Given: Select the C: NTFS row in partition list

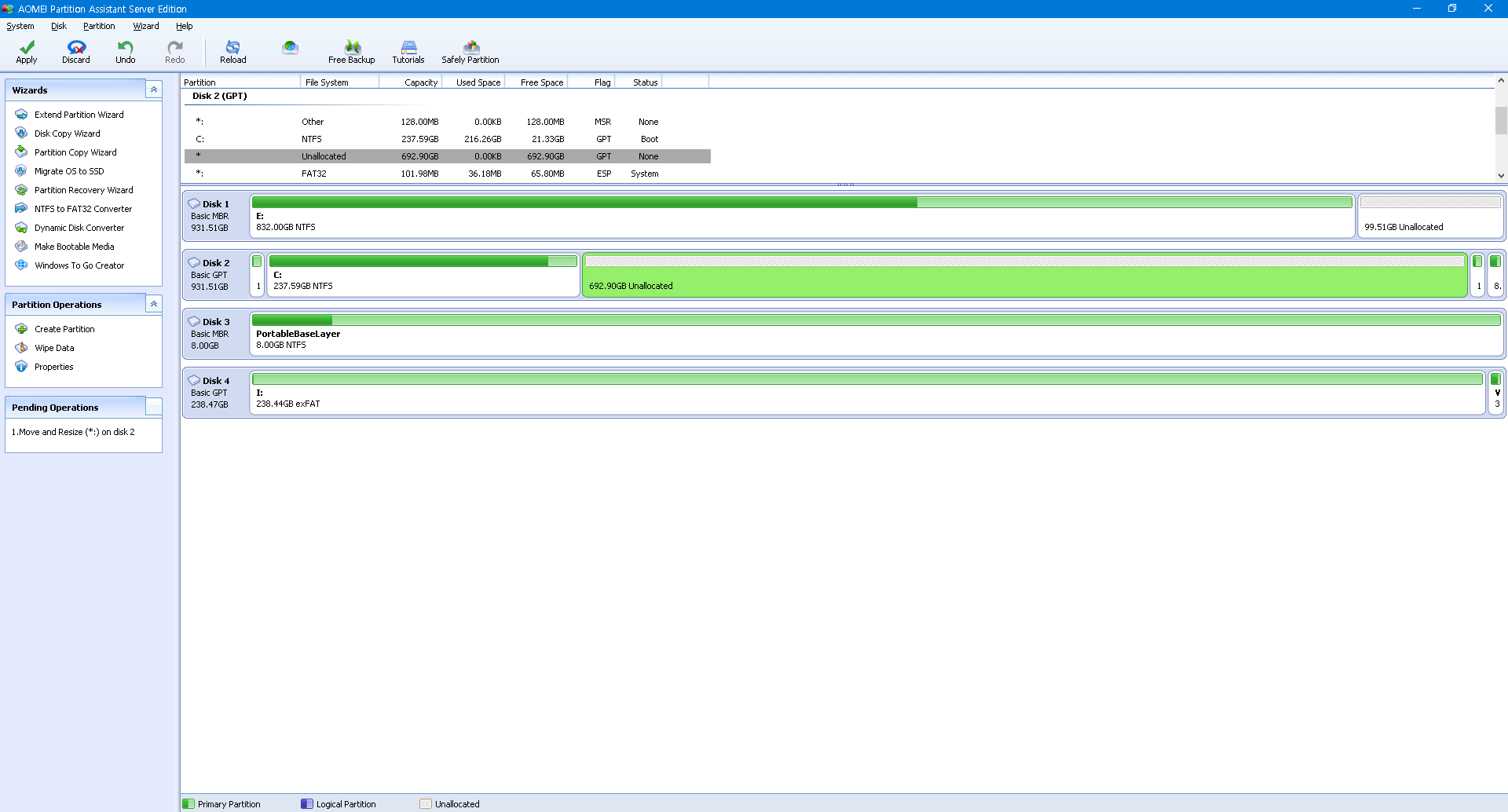Looking at the screenshot, I should click(x=448, y=139).
